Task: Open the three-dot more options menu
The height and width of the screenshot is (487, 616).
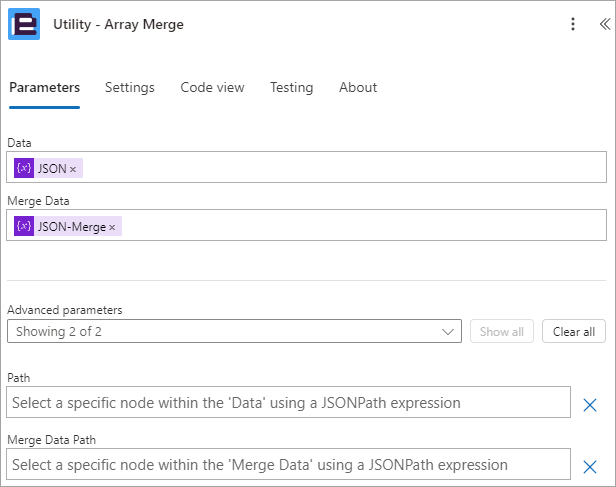Action: (x=573, y=24)
